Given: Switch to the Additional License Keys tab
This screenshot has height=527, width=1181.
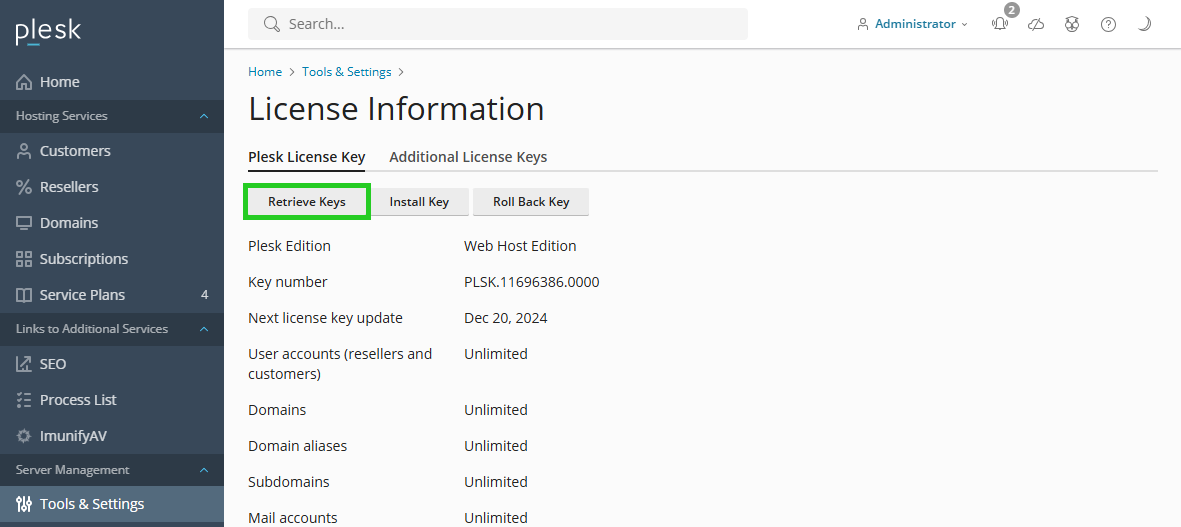Looking at the screenshot, I should point(468,157).
